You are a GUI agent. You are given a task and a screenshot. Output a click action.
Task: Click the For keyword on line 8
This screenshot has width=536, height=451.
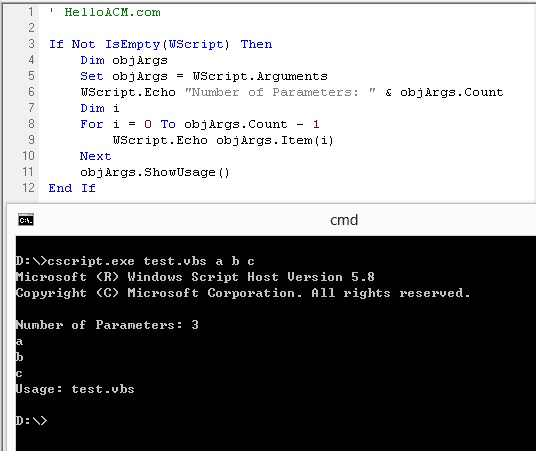pyautogui.click(x=92, y=124)
